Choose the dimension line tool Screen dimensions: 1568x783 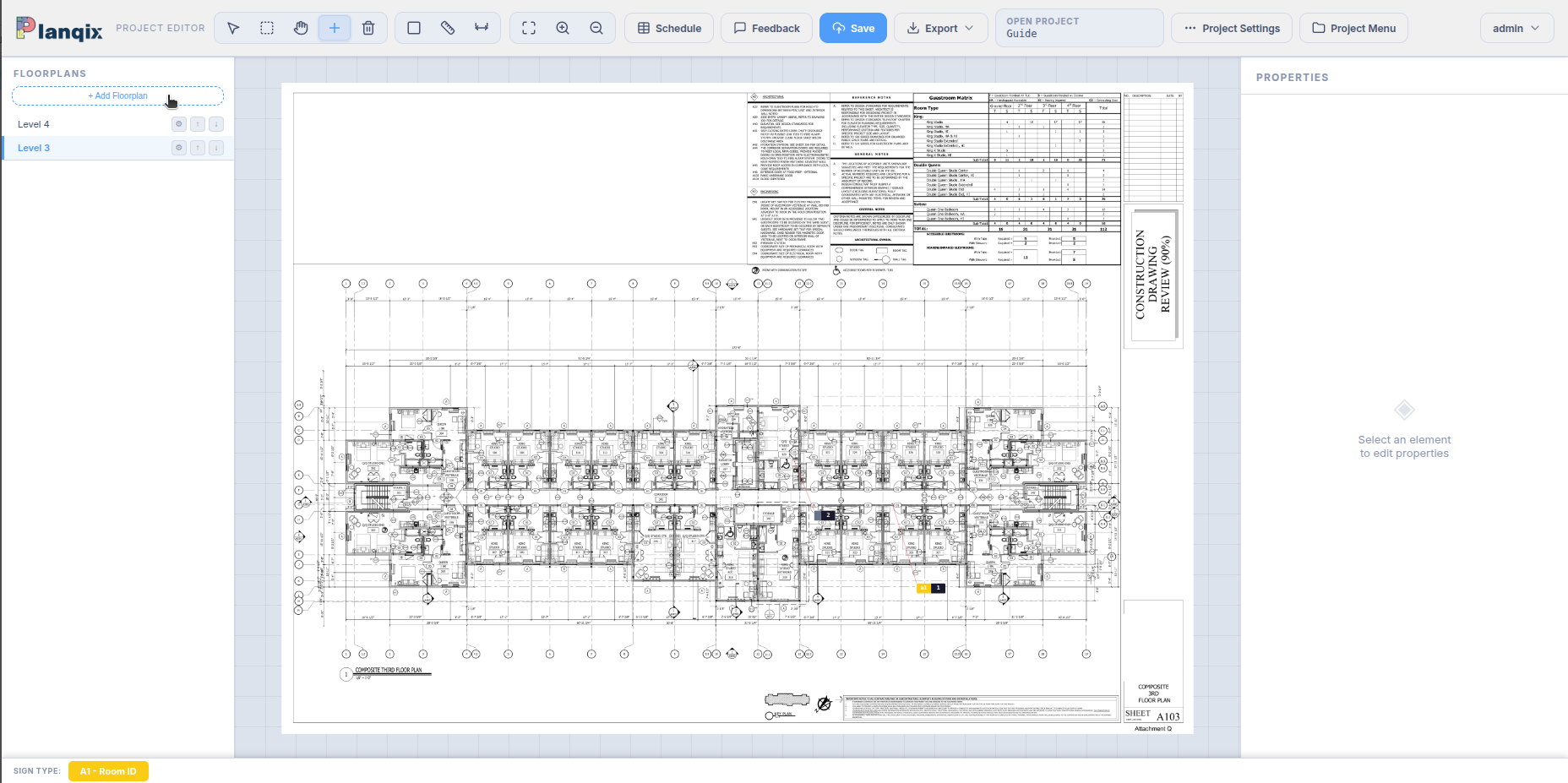(x=482, y=28)
